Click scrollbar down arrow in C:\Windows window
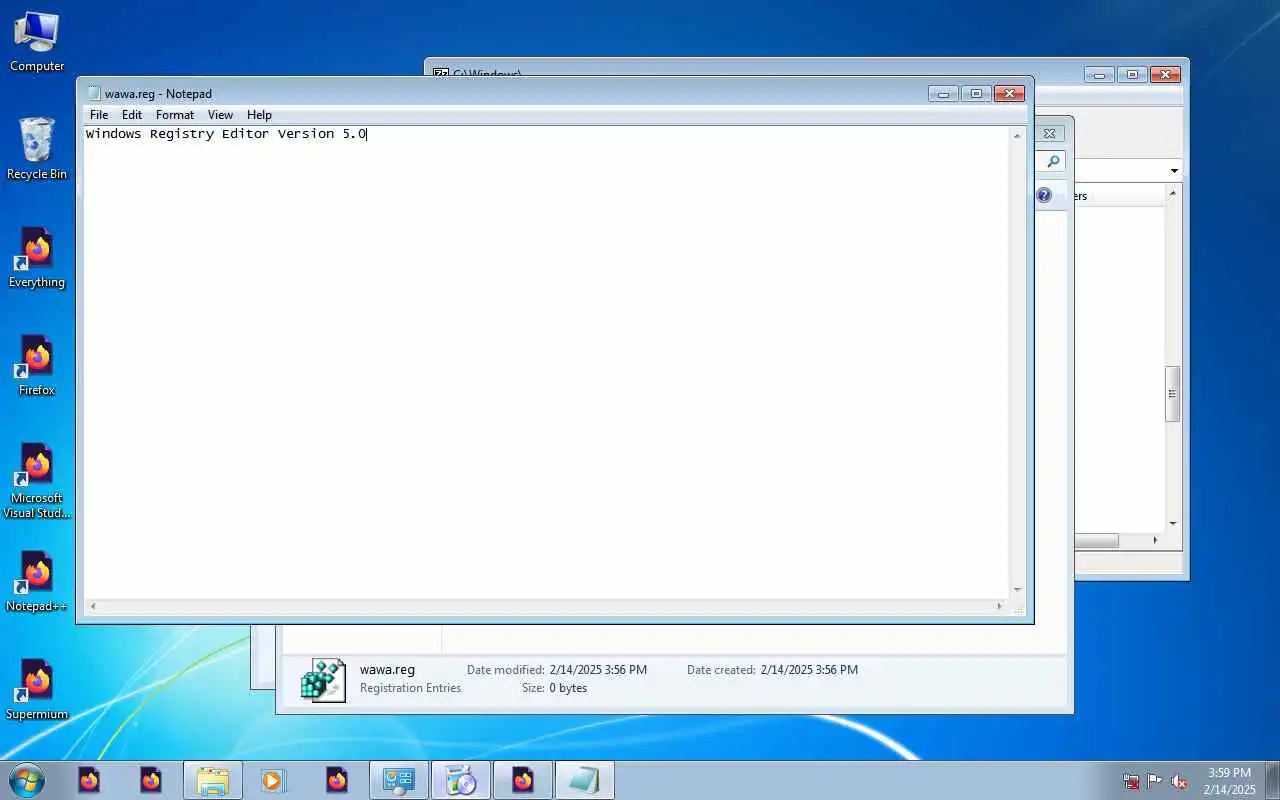 [x=1173, y=523]
